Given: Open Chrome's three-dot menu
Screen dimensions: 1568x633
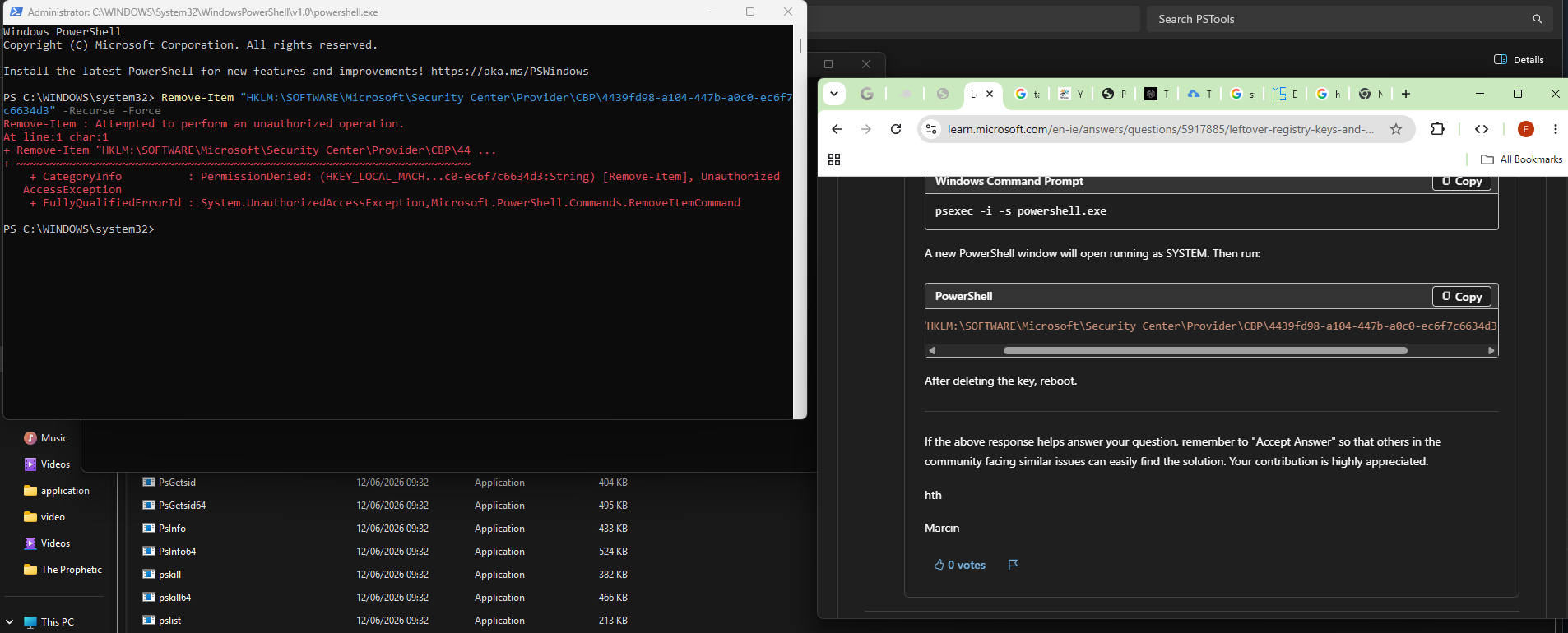Looking at the screenshot, I should tap(1555, 129).
